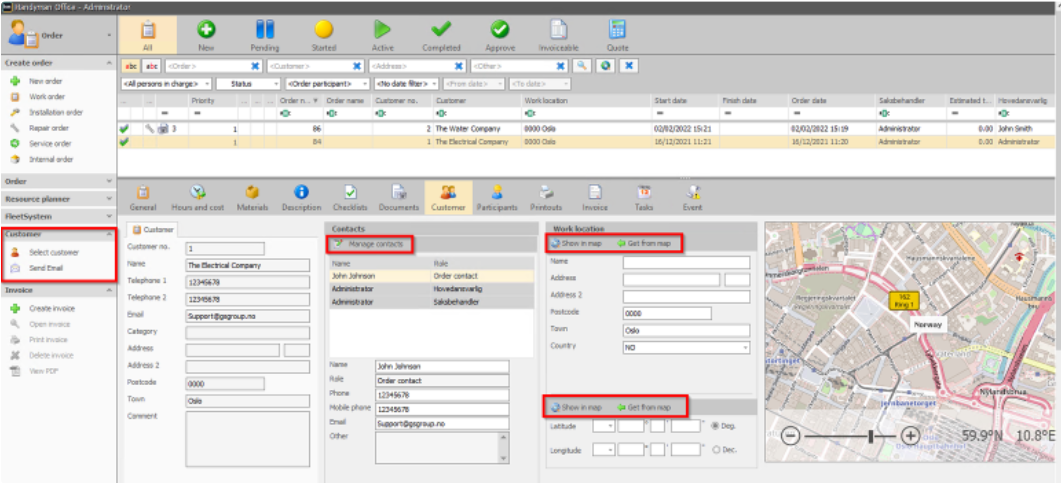Select the Deg. radio button
This screenshot has width=1061, height=483.
715,426
